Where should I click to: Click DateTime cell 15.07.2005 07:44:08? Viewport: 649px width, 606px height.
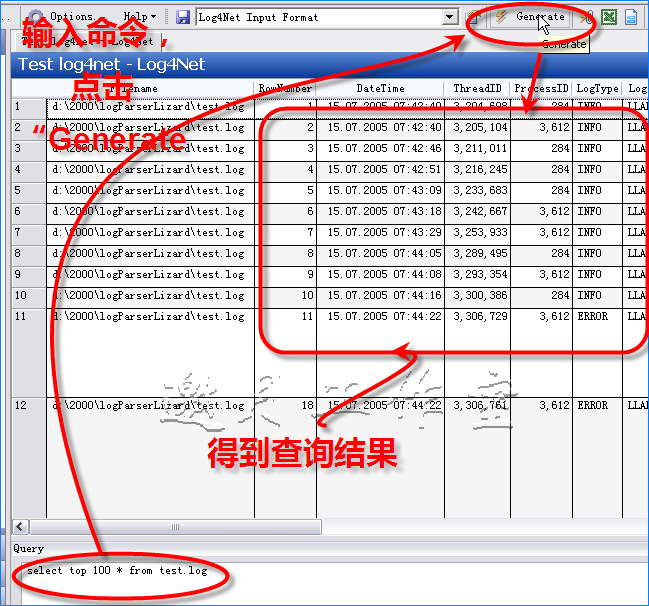point(380,275)
